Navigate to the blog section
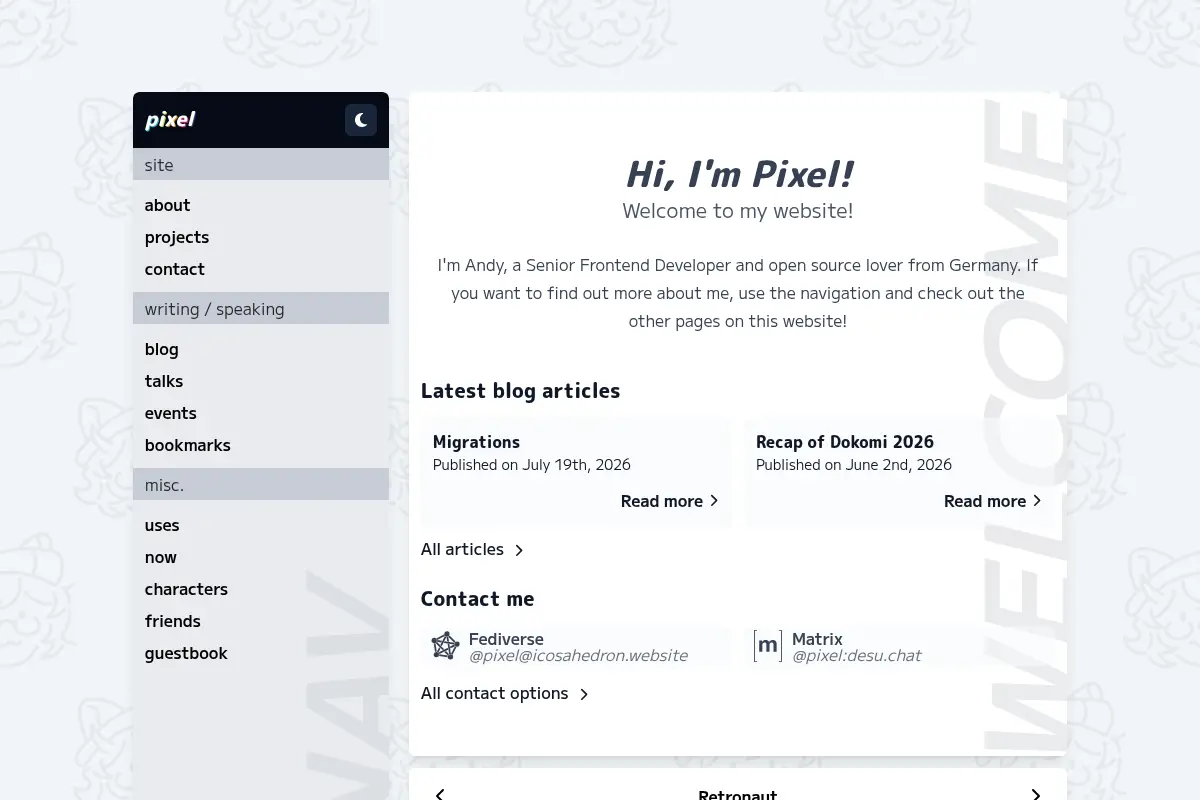Screen dimensions: 1200x800 (x=161, y=349)
